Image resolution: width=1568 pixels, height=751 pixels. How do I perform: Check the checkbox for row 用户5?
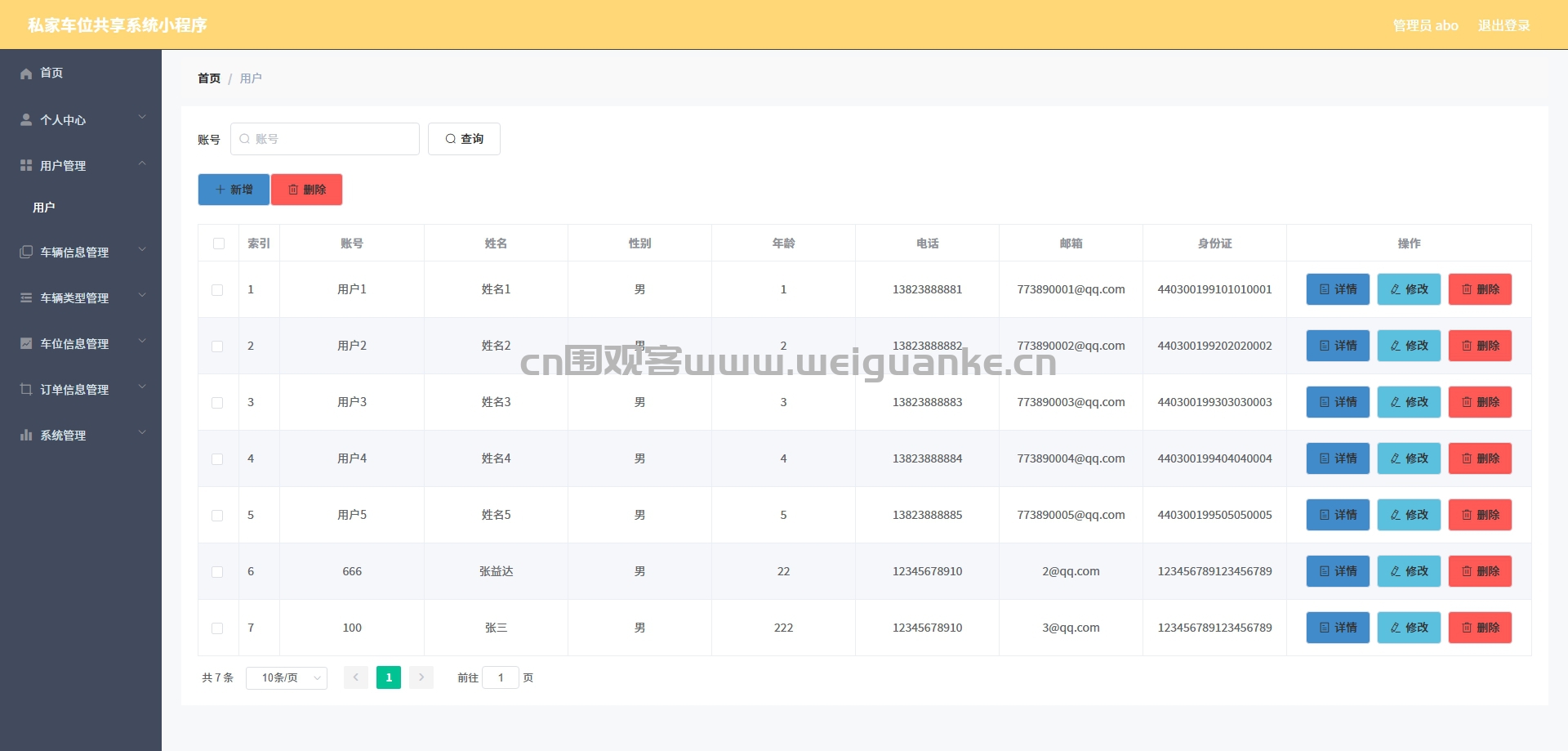pos(217,516)
